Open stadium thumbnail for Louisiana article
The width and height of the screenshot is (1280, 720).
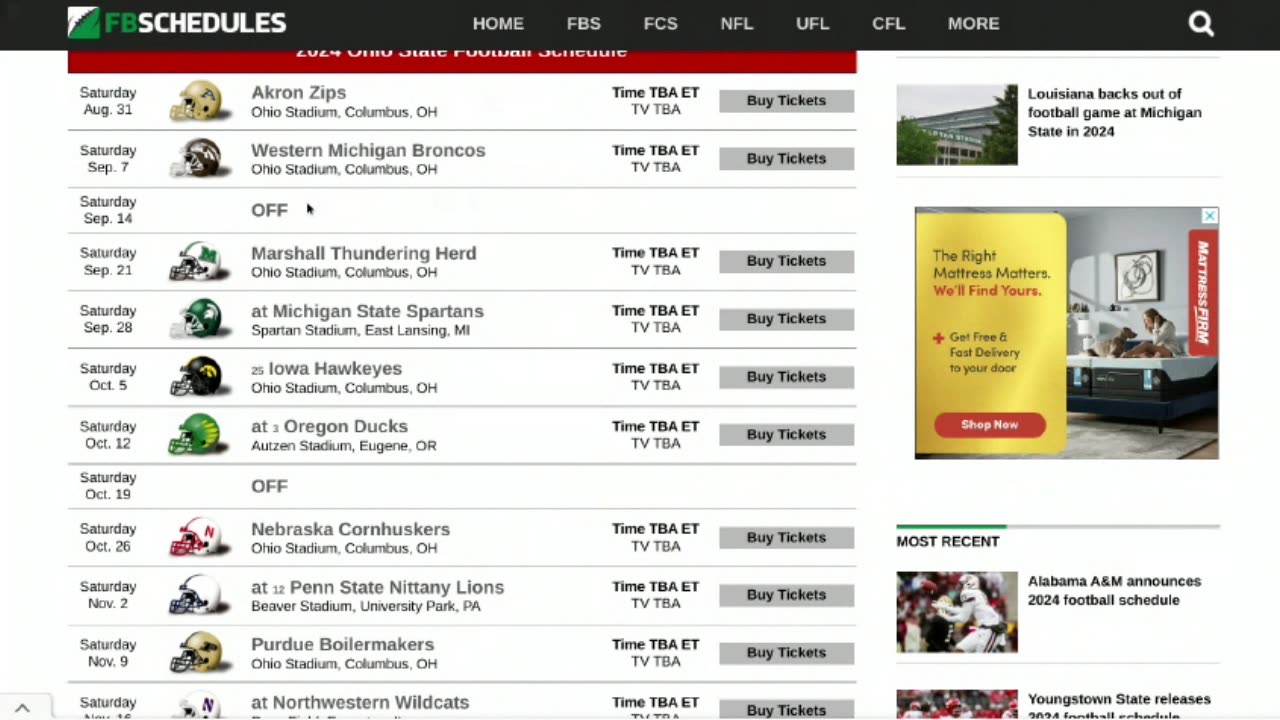(x=956, y=124)
